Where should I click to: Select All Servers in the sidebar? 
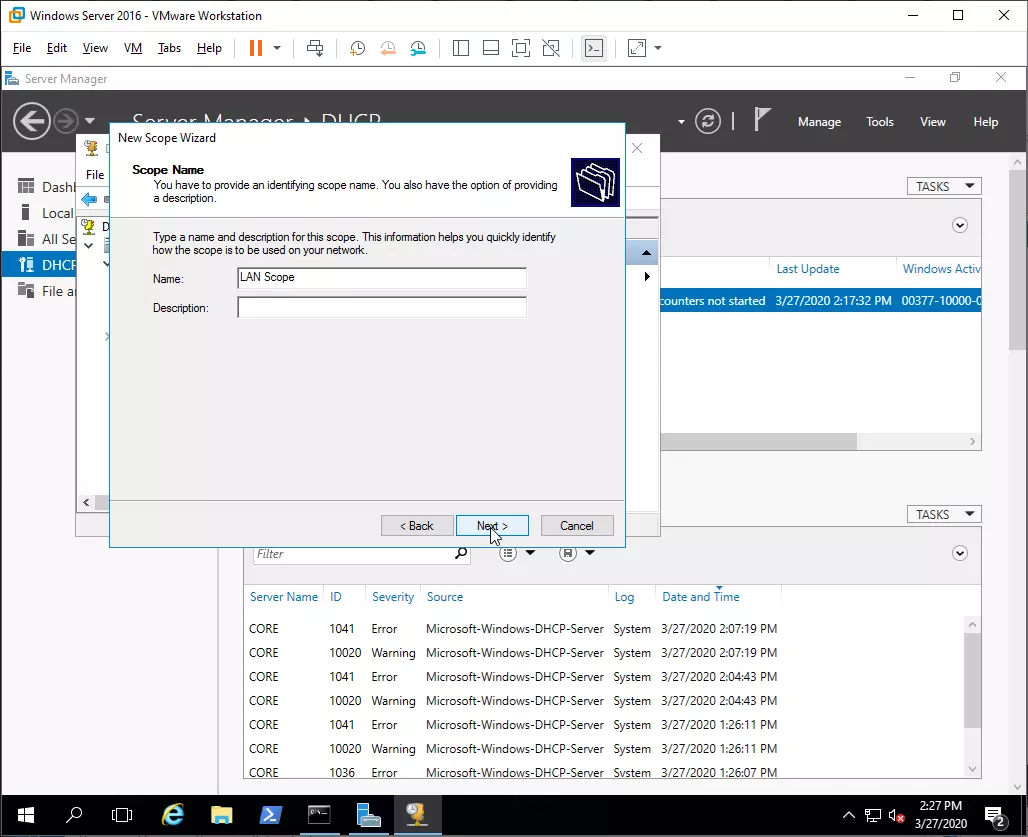point(46,239)
